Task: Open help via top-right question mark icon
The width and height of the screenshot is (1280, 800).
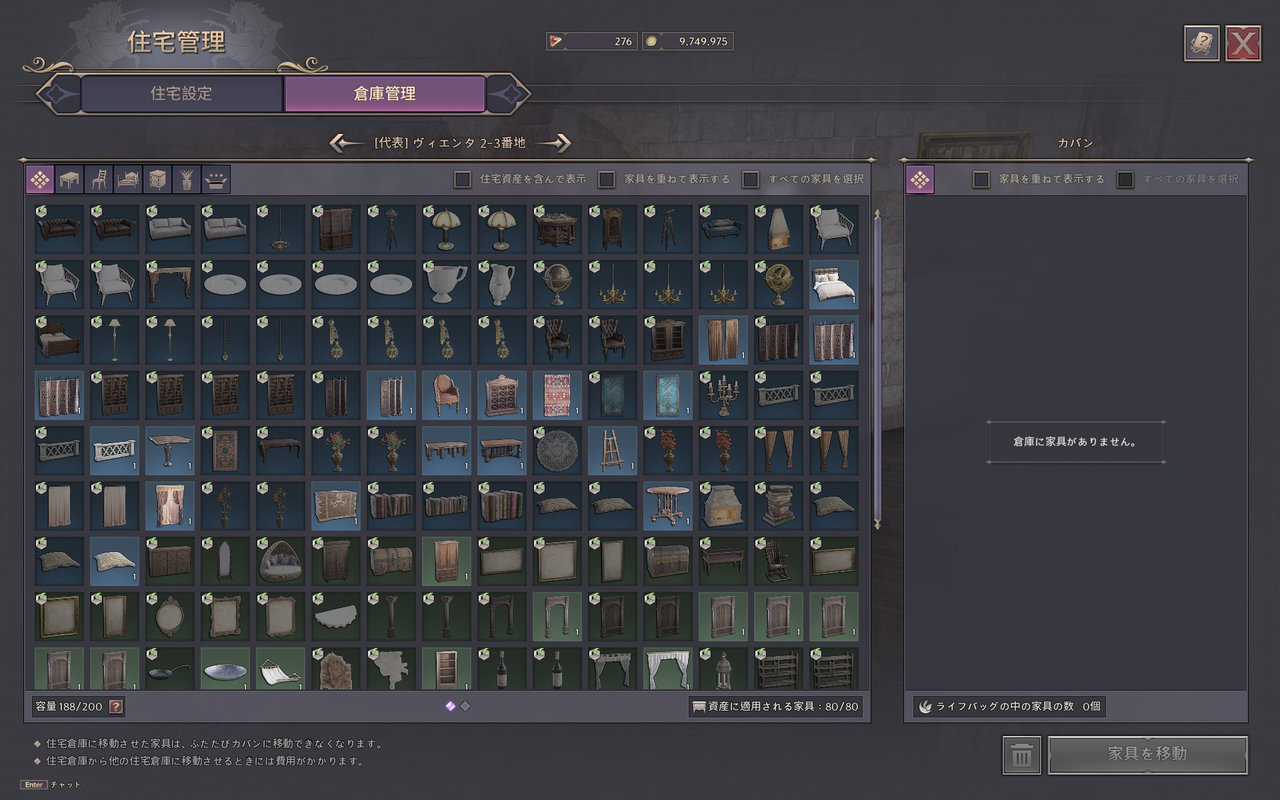Action: click(1201, 43)
